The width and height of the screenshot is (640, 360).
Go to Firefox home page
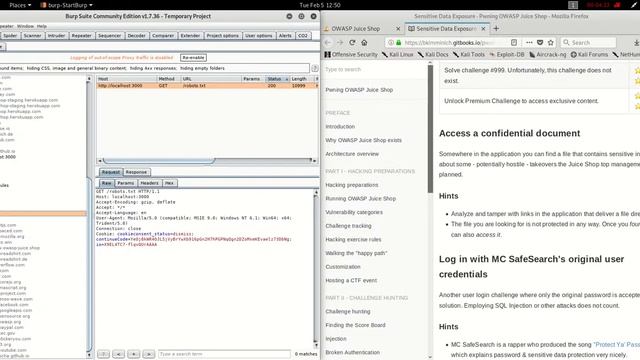click(364, 42)
